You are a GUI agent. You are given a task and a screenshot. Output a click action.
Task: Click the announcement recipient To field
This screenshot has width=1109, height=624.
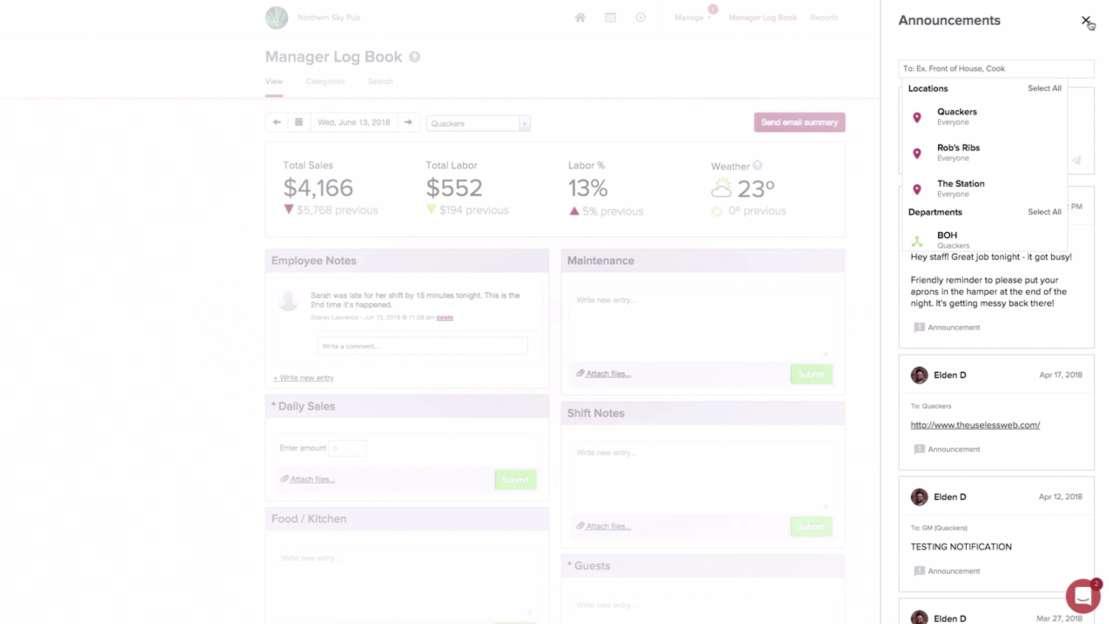[x=996, y=69]
